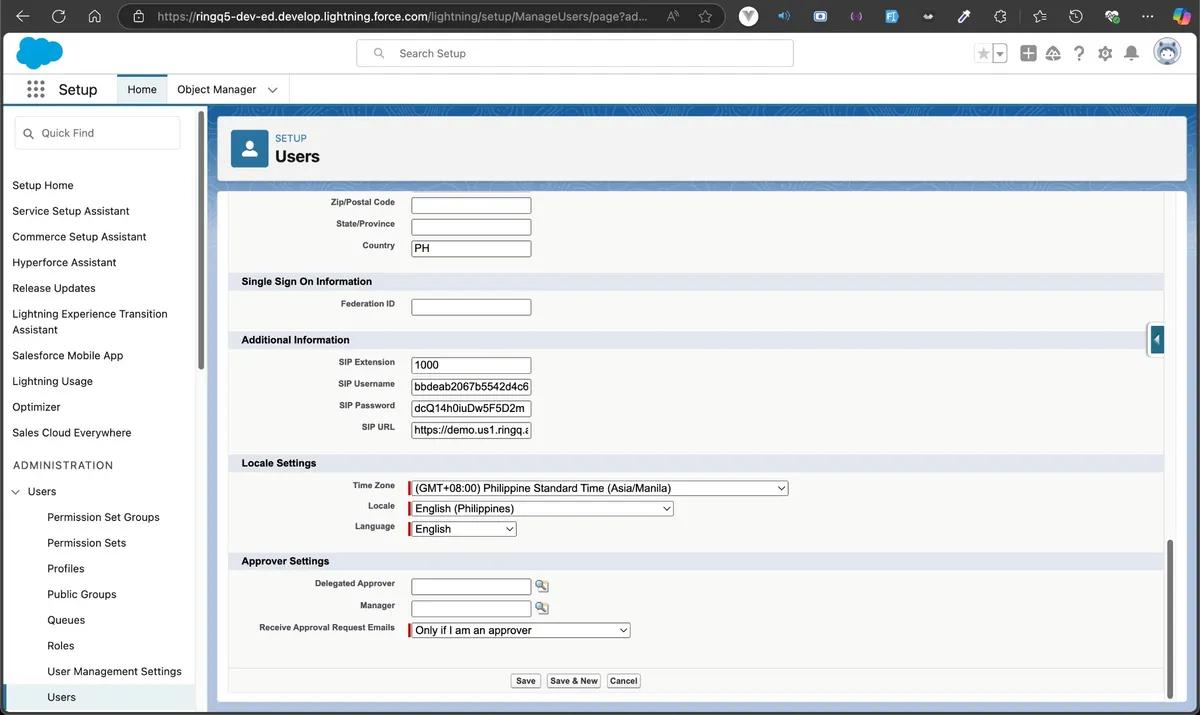Focus the Quick Find field

pos(98,133)
